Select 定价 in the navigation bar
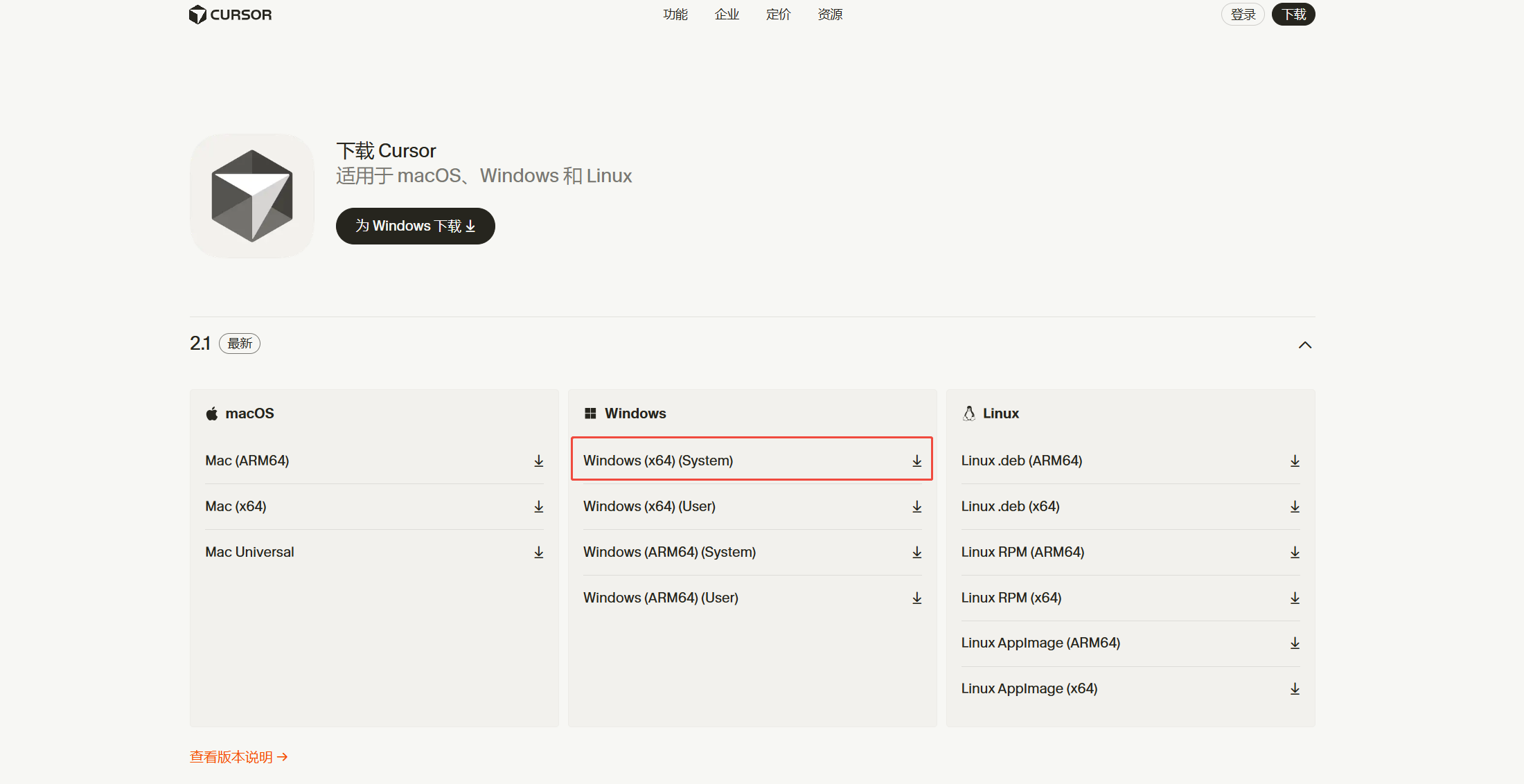The image size is (1524, 784). pyautogui.click(x=777, y=14)
